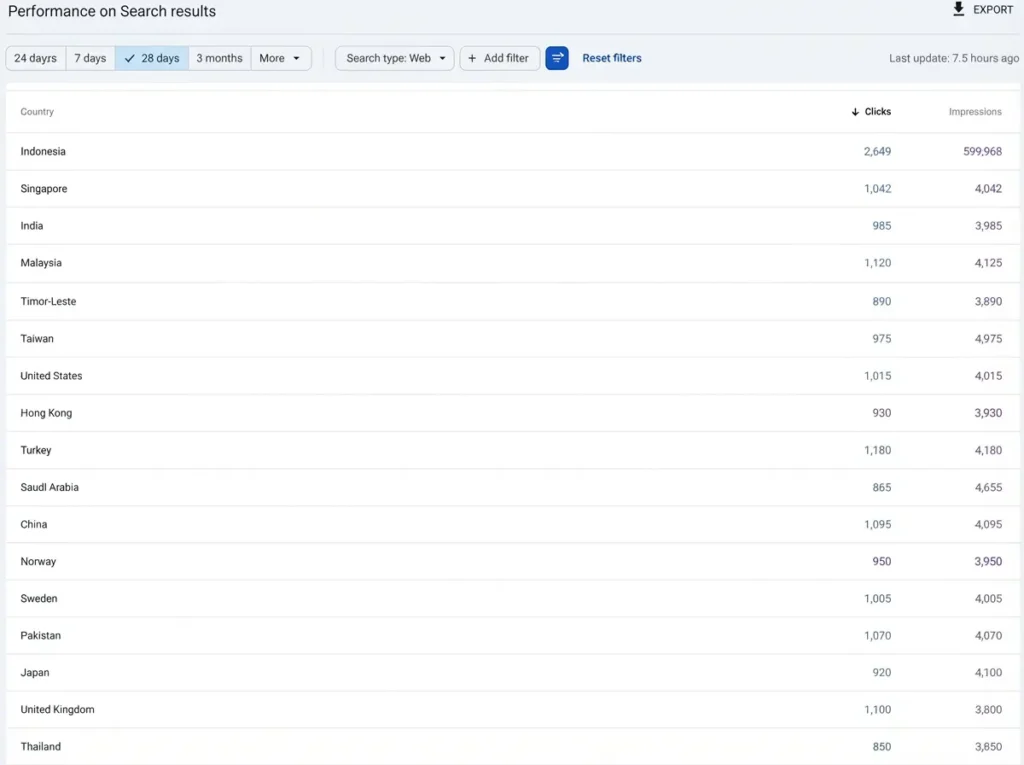Click Taiwan's impressions value 4,975
Image resolution: width=1024 pixels, height=765 pixels.
click(x=988, y=338)
